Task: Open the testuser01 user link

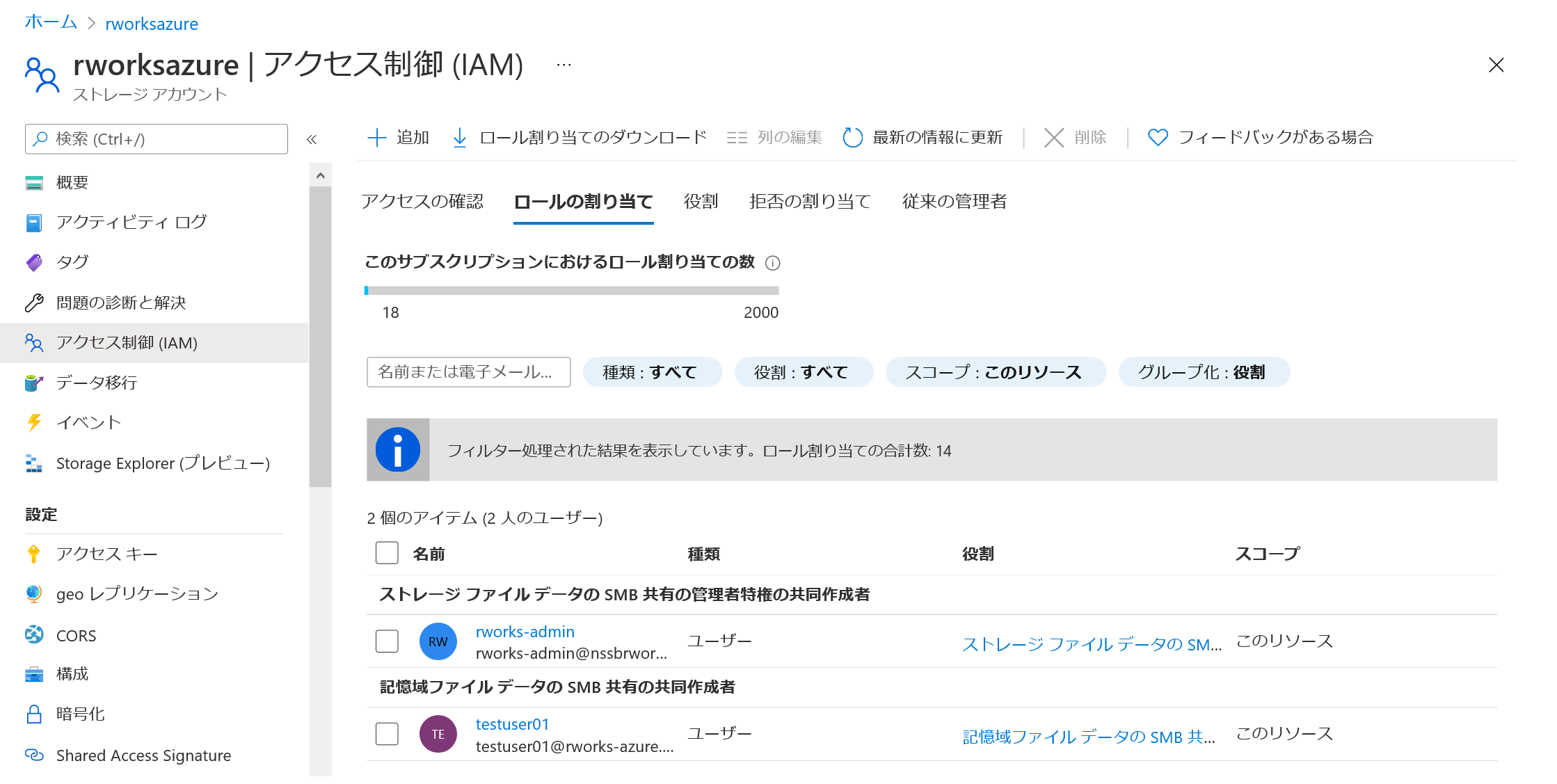Action: click(513, 724)
